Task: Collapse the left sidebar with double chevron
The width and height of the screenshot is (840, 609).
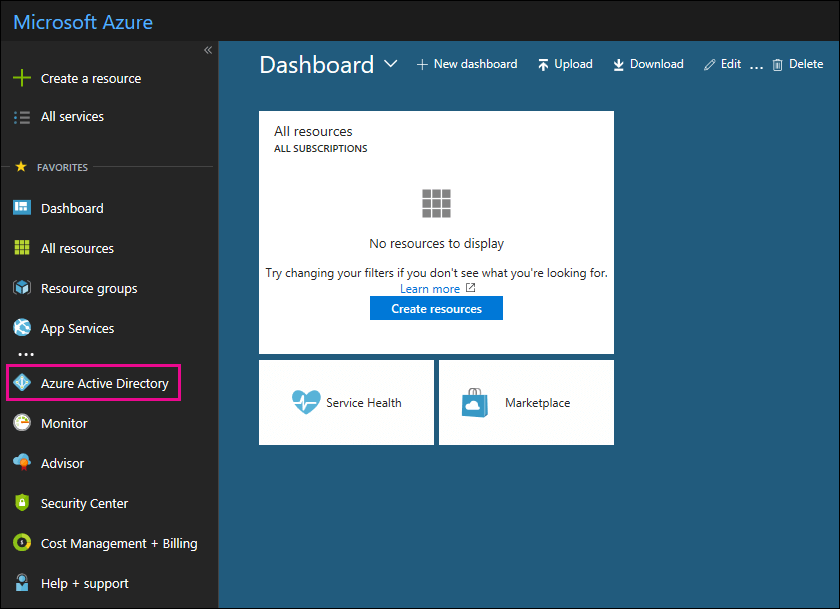Action: coord(208,50)
